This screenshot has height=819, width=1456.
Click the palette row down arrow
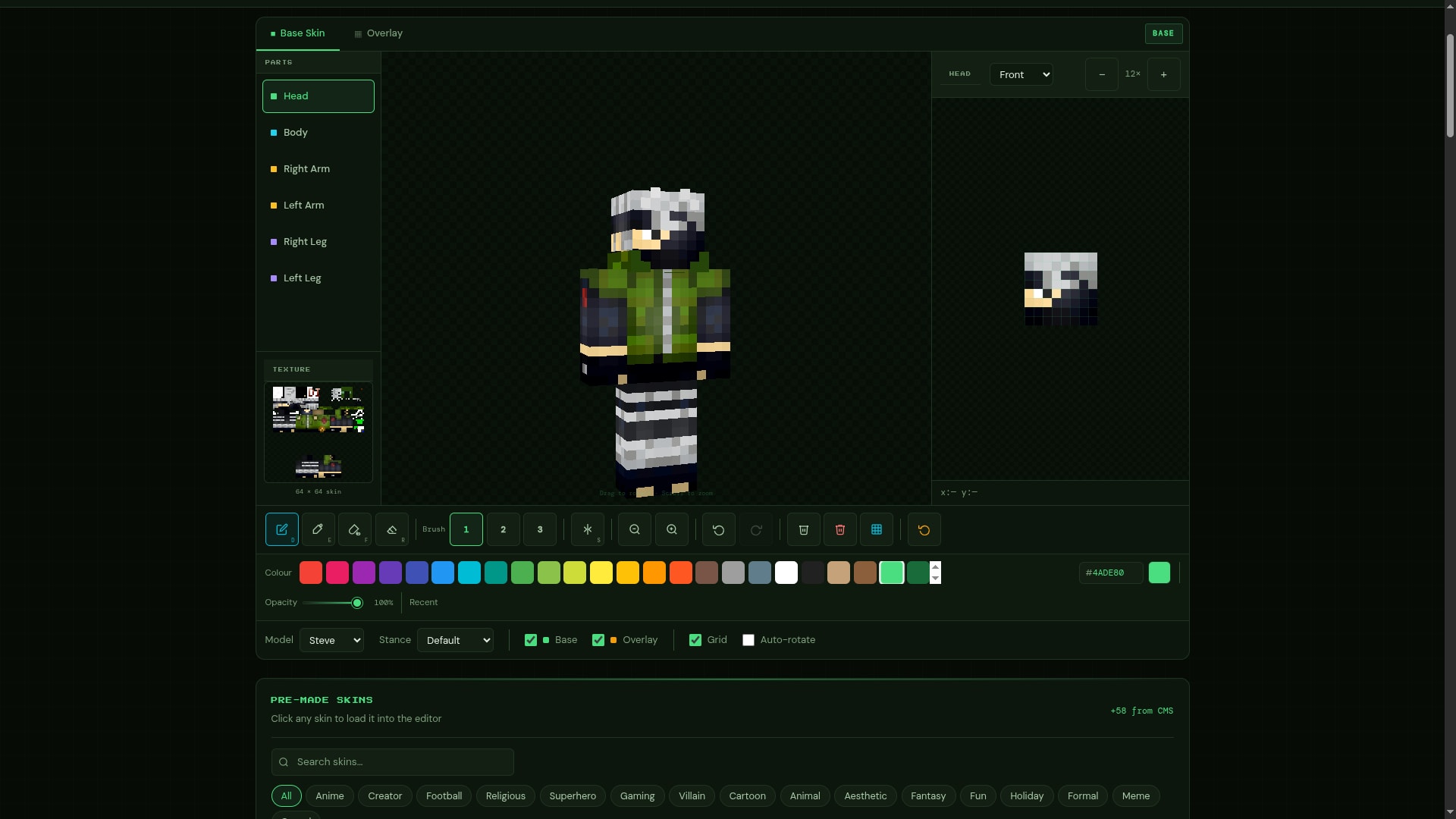click(x=935, y=579)
